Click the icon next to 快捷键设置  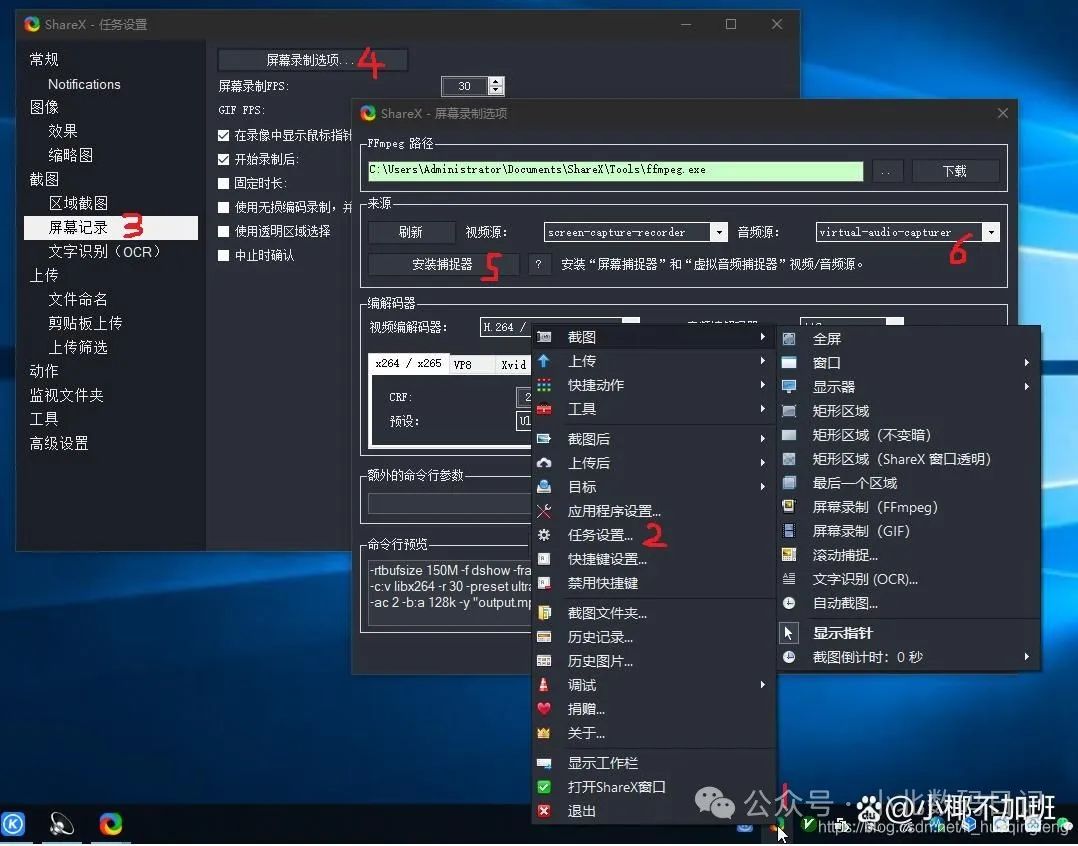(544, 559)
